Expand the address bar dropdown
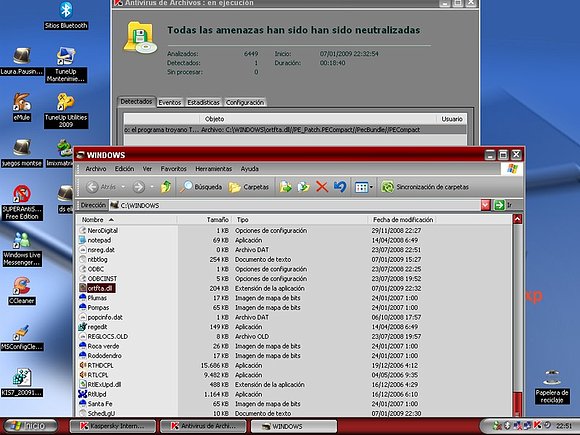Screen dimensions: 580x435 (485, 205)
